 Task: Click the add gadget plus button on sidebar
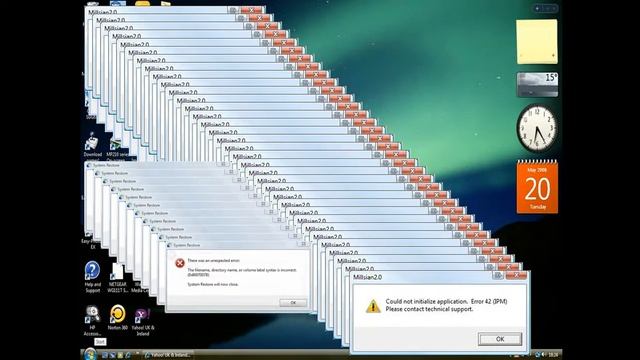(538, 8)
